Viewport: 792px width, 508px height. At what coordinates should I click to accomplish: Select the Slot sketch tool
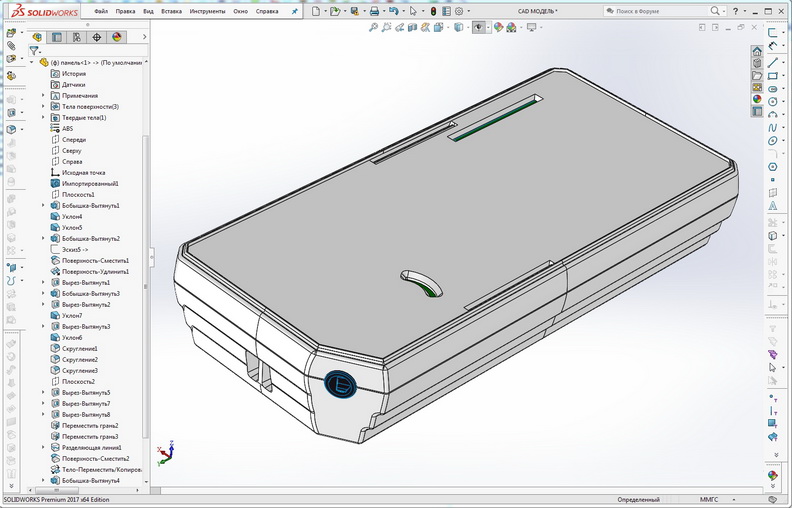tap(772, 89)
